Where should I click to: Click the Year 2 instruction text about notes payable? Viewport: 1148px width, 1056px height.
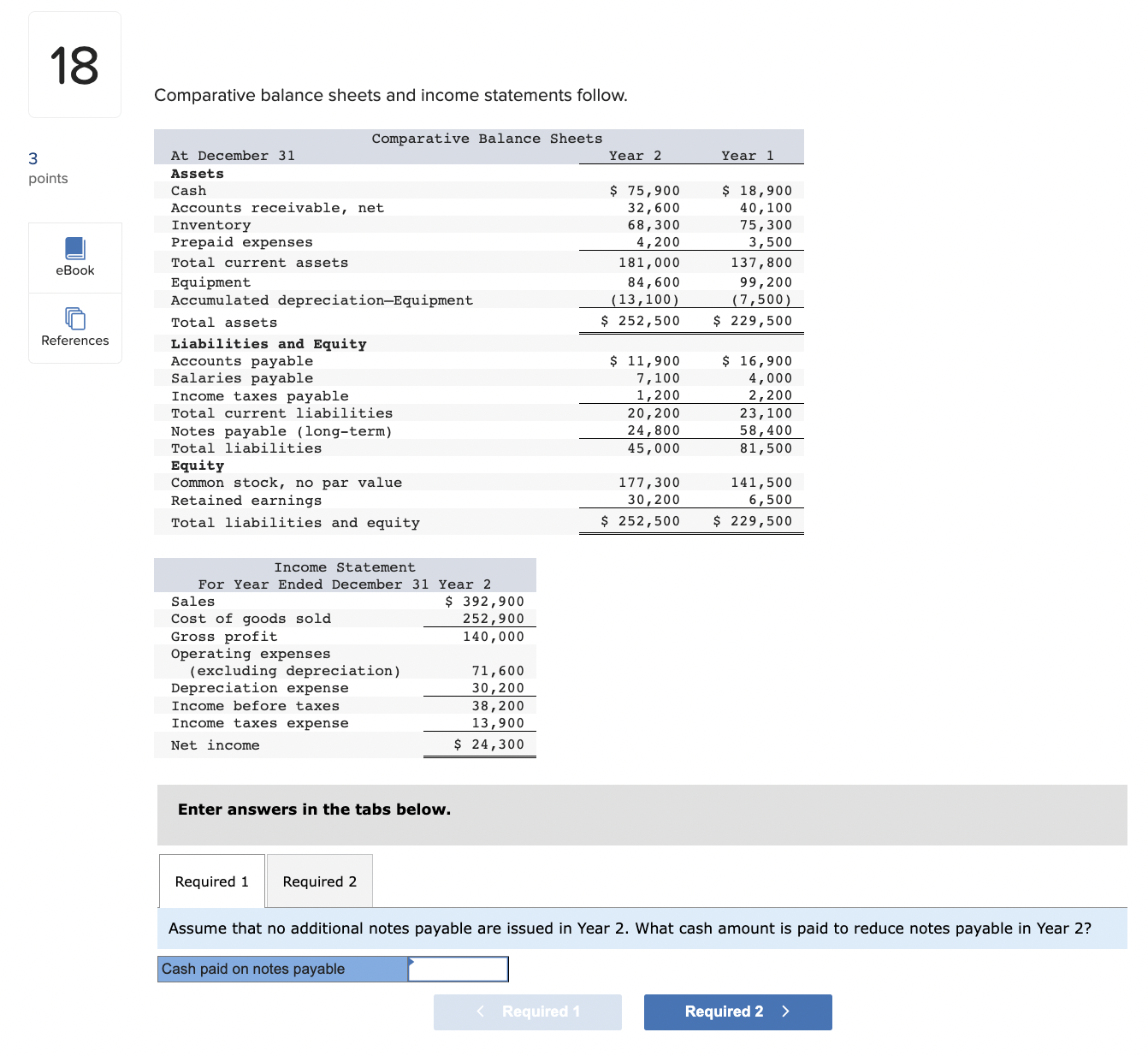(630, 928)
